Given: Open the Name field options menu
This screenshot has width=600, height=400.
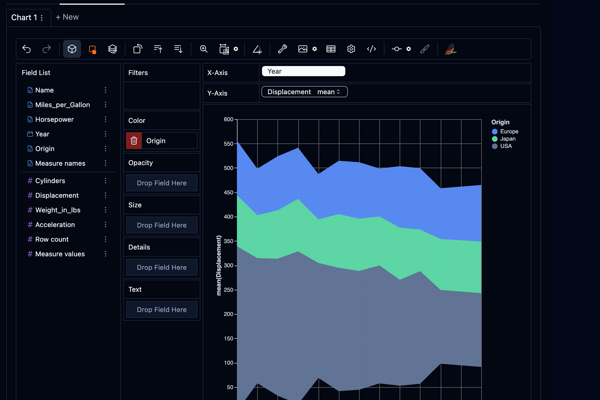Looking at the screenshot, I should 105,90.
